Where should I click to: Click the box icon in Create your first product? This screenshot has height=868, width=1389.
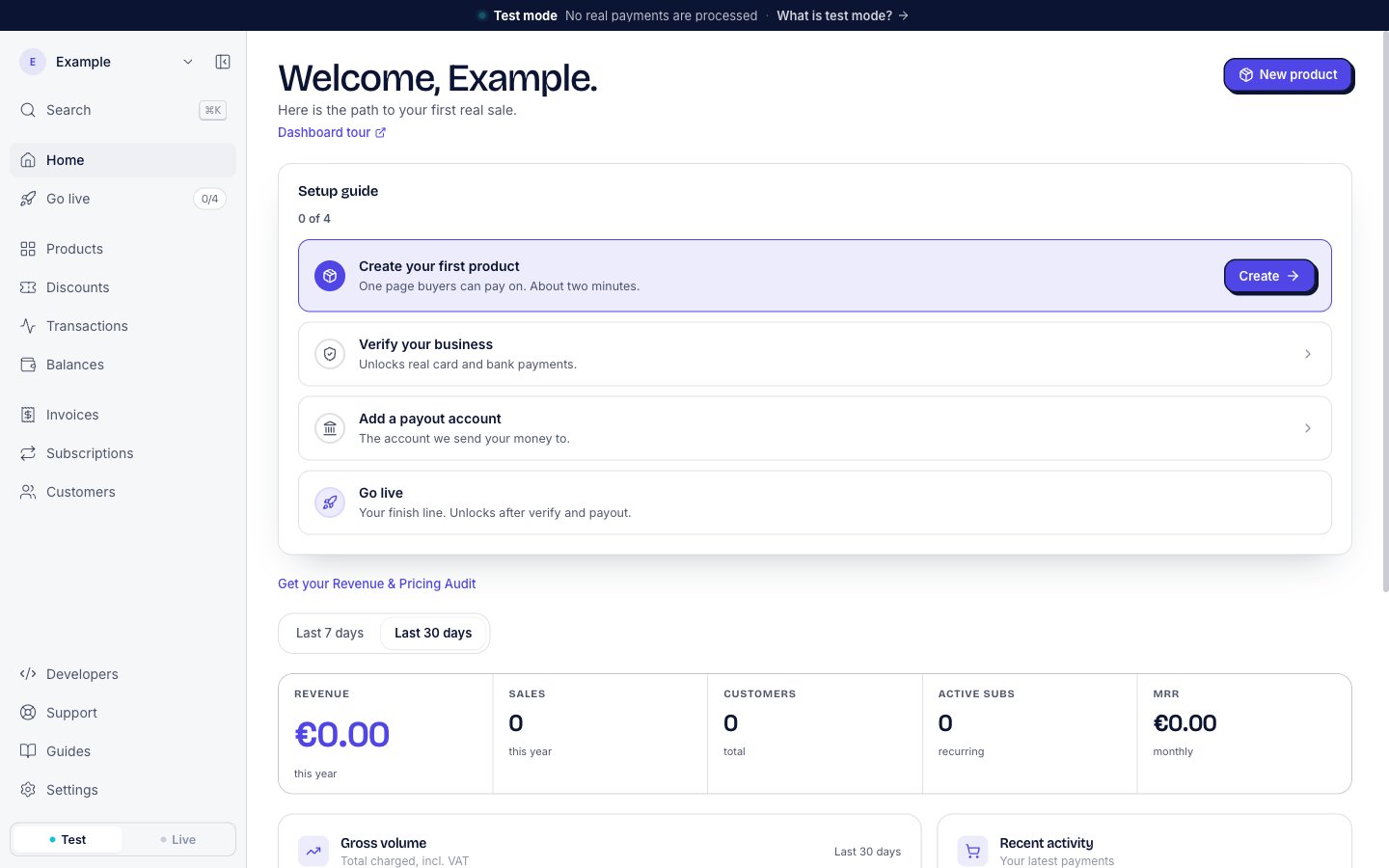(x=330, y=276)
